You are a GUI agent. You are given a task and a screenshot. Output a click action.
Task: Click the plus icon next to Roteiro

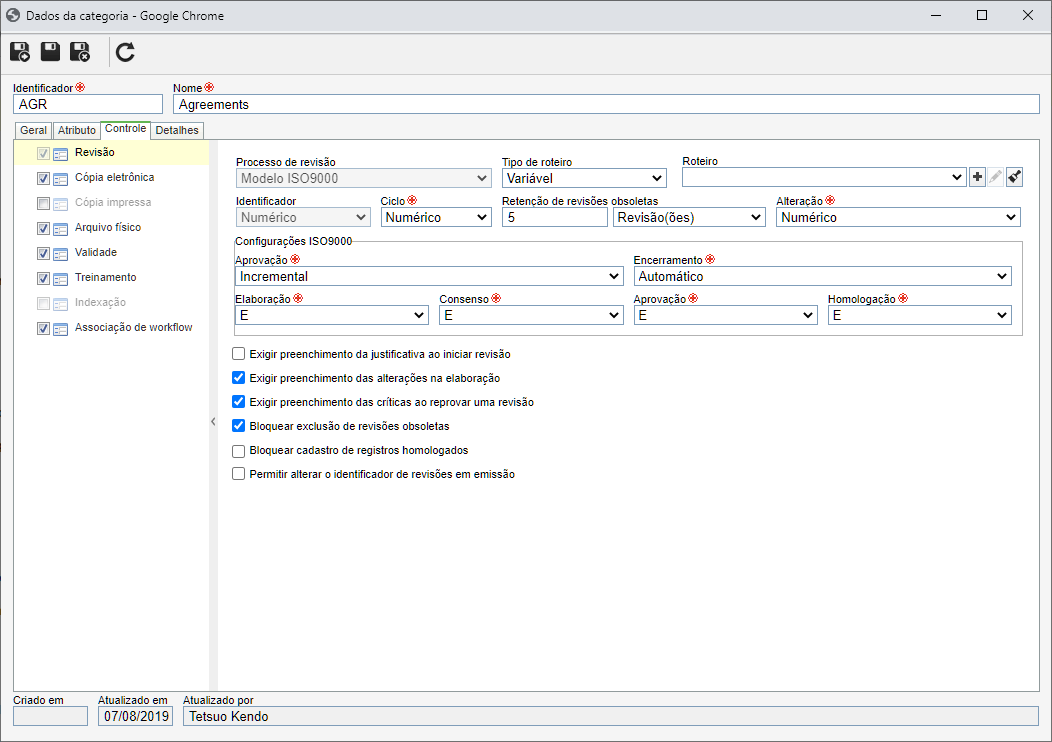[978, 177]
